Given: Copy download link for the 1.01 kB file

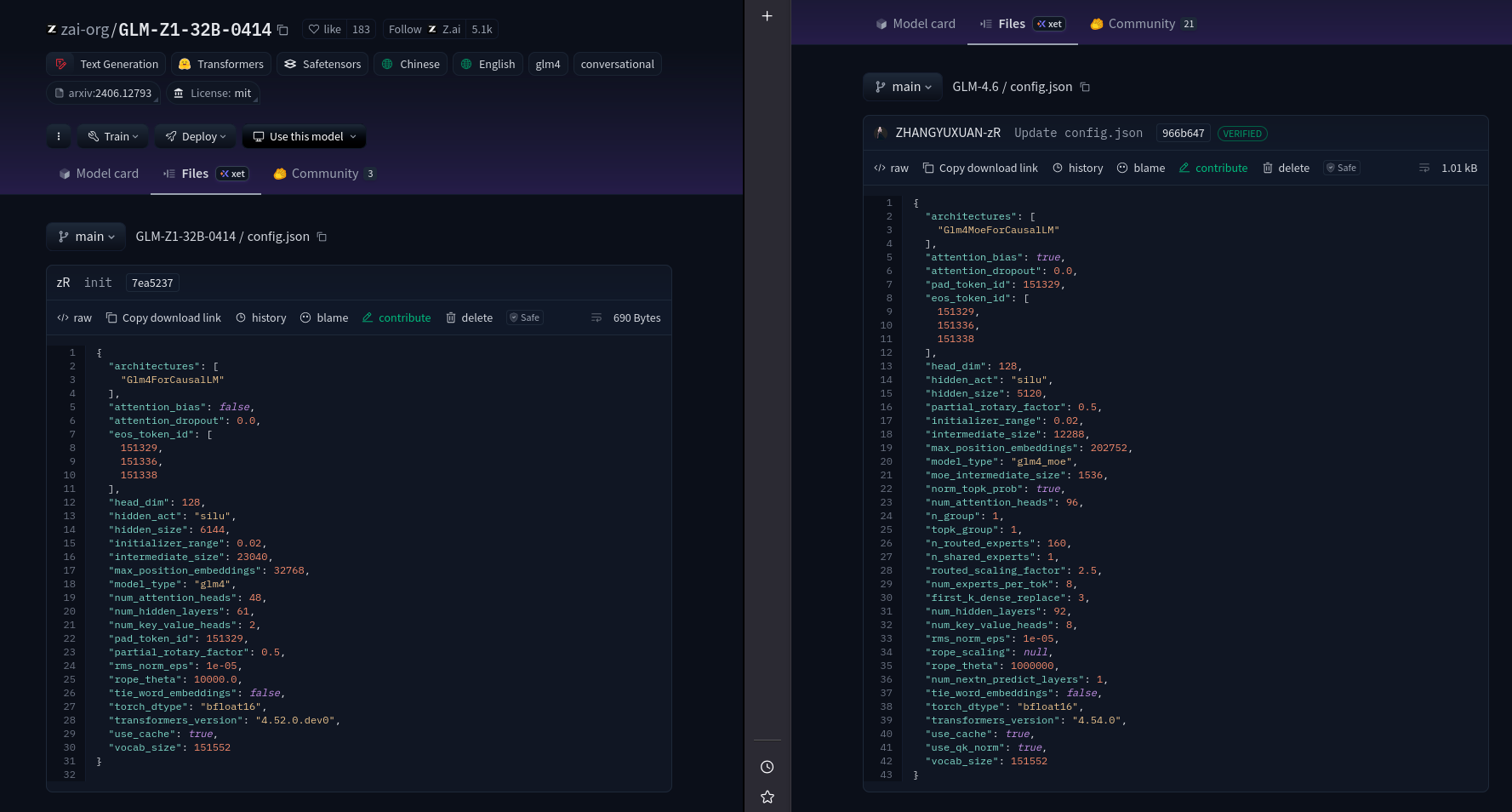Looking at the screenshot, I should [980, 168].
